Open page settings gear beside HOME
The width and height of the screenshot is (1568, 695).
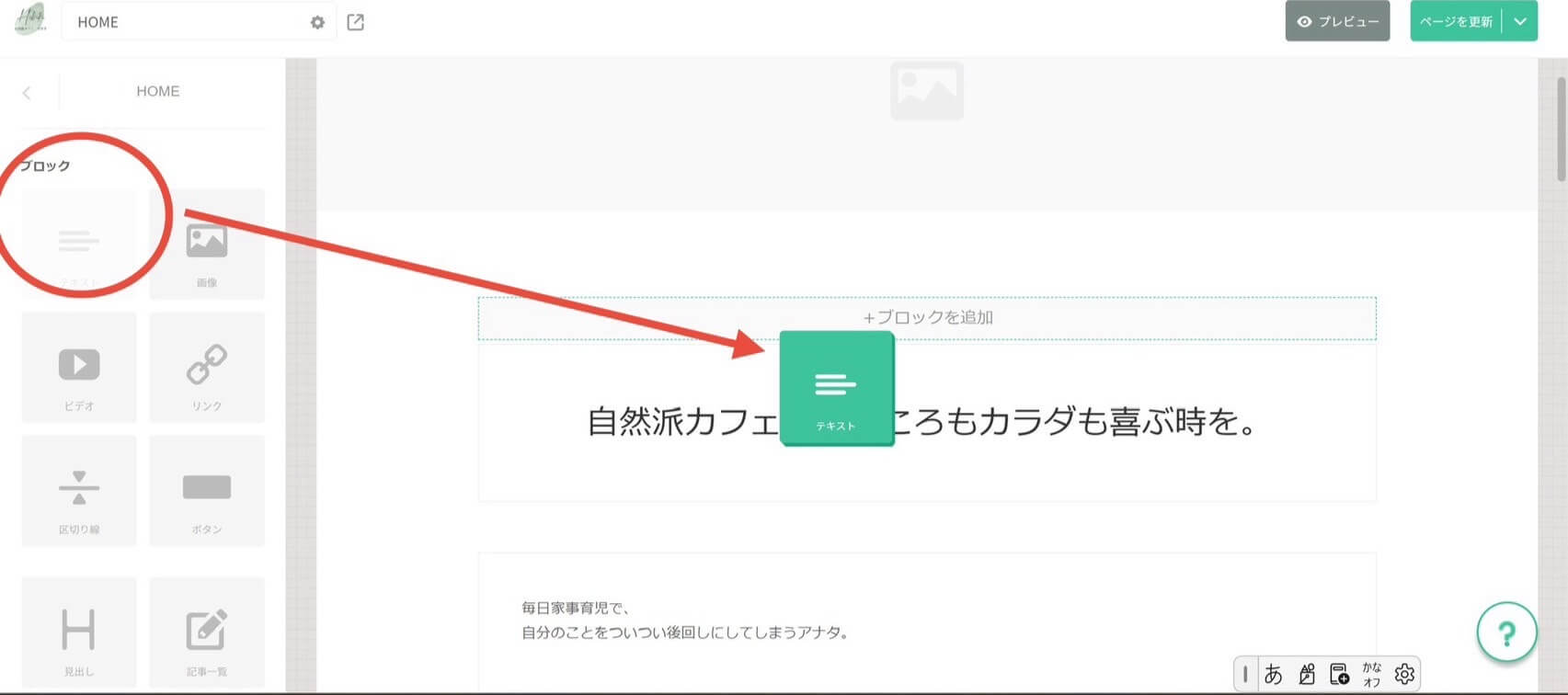tap(317, 22)
